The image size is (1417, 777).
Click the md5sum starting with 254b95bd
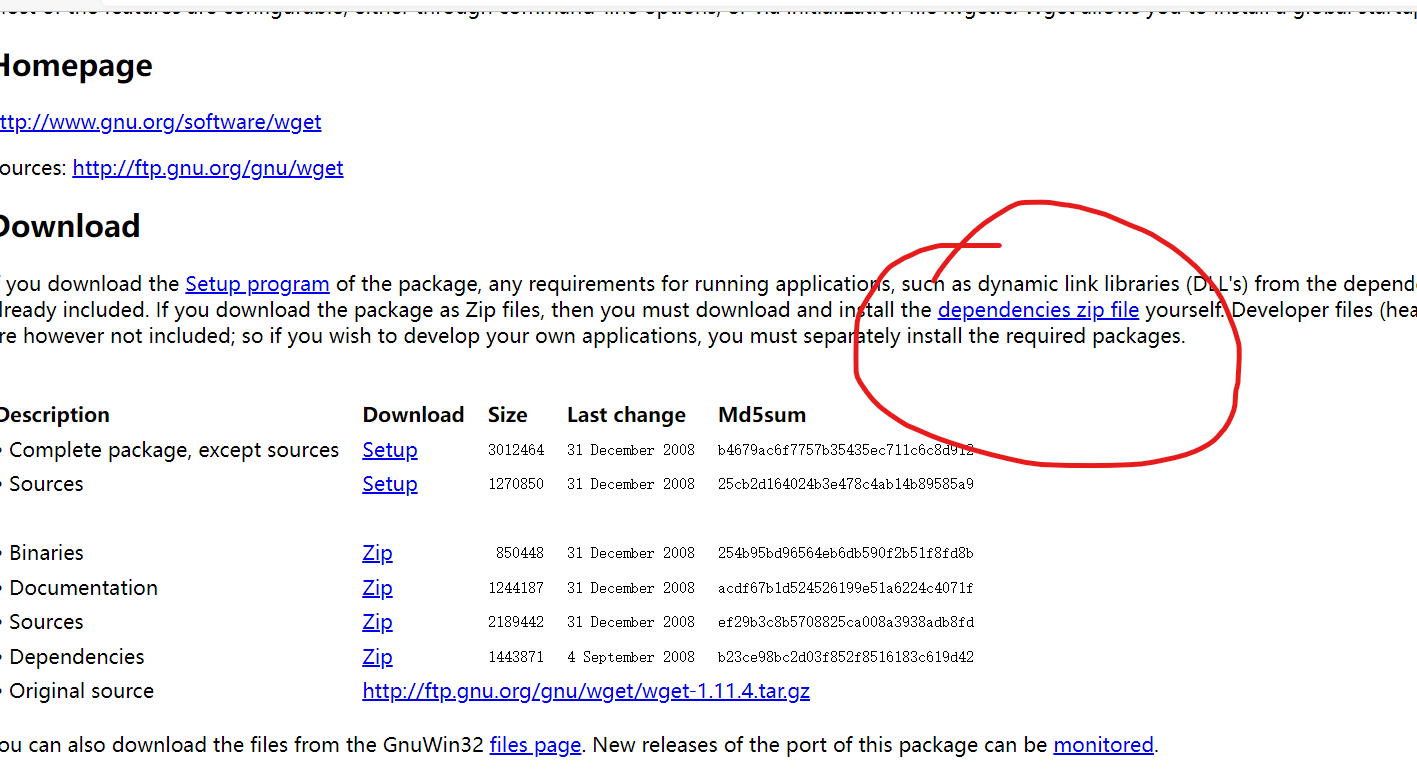point(846,553)
